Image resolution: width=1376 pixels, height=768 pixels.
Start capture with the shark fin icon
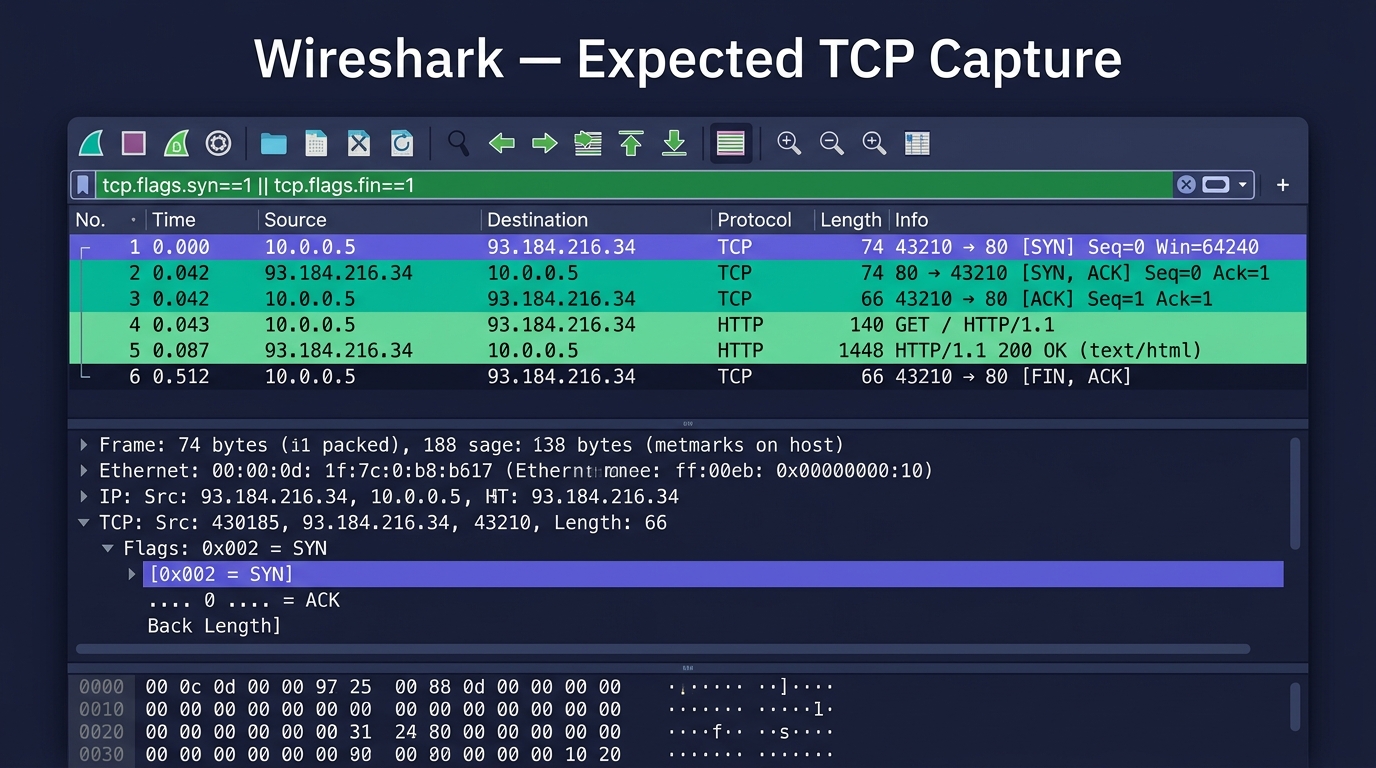(x=91, y=144)
